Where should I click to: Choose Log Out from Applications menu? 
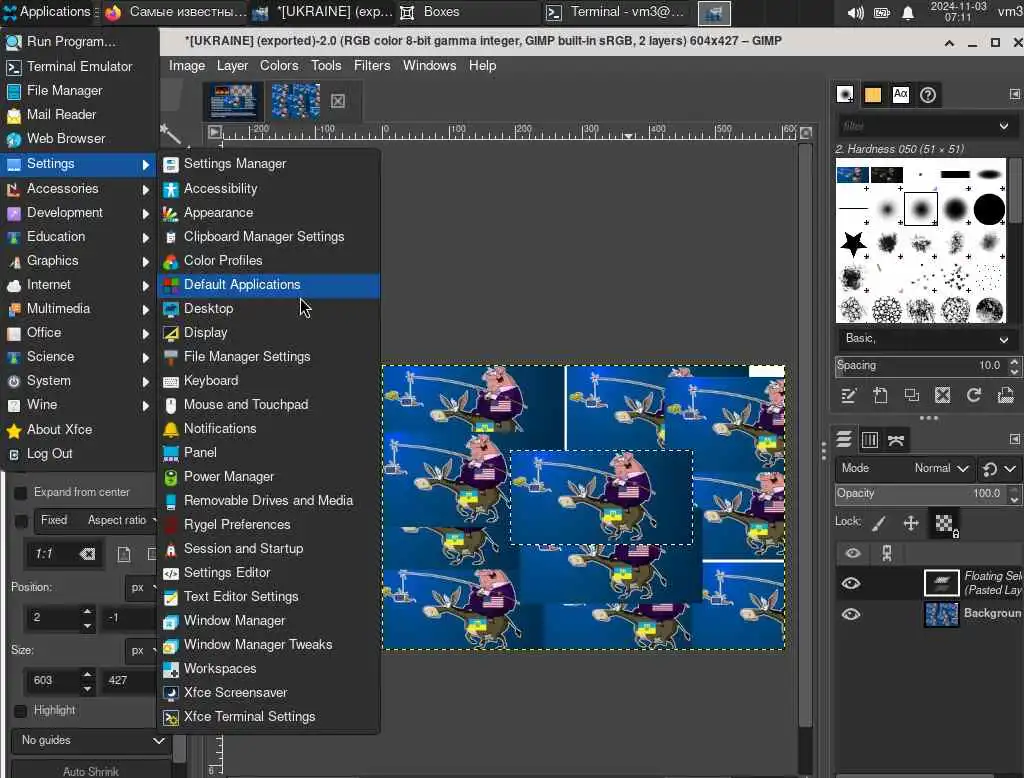tap(78, 453)
